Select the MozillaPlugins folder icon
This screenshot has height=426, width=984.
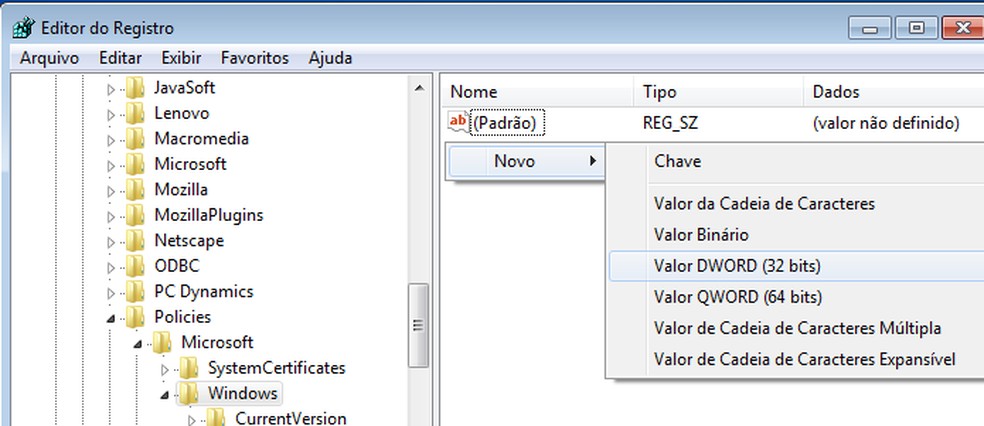(x=135, y=215)
